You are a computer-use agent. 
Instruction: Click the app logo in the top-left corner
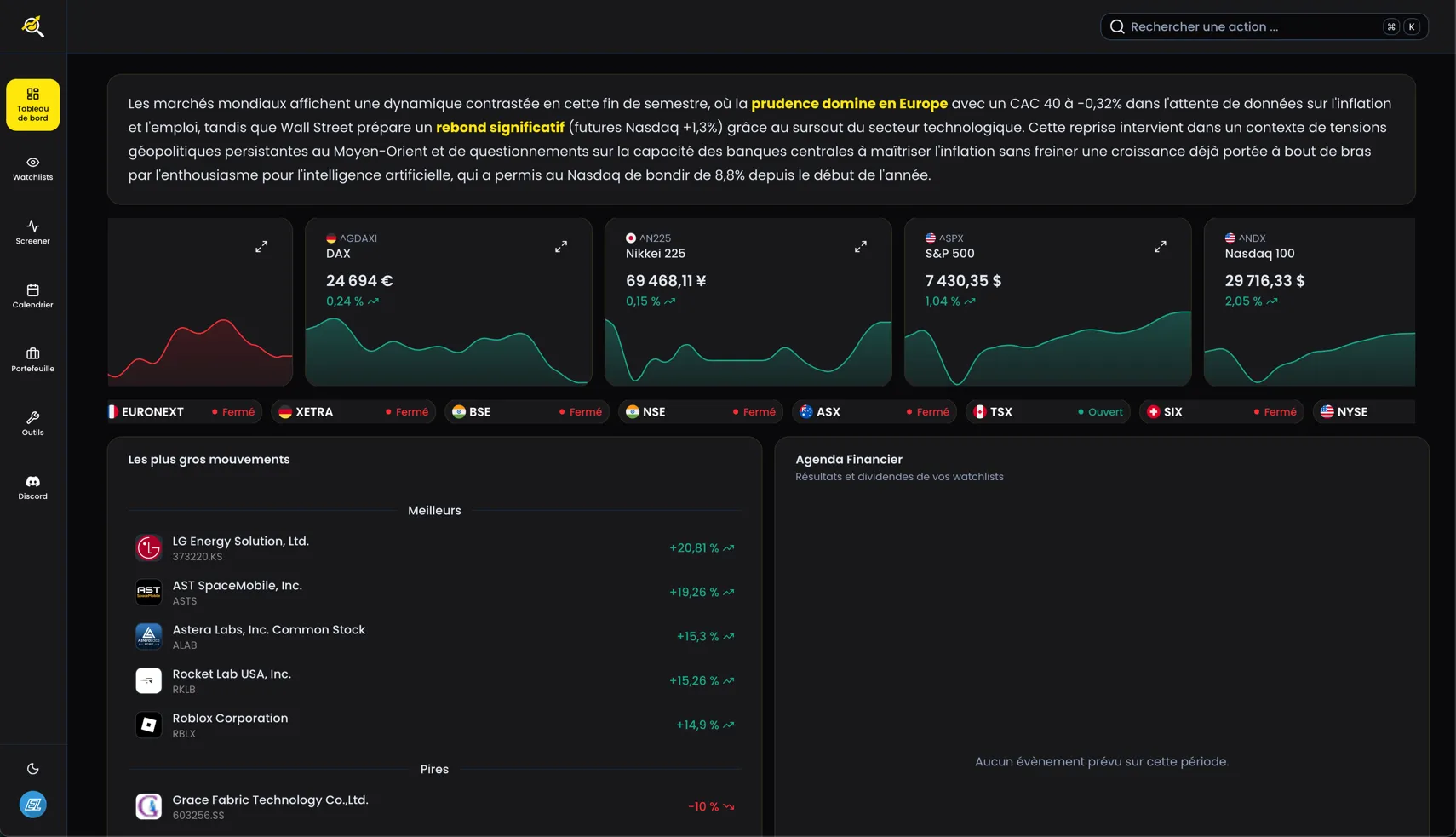click(32, 26)
